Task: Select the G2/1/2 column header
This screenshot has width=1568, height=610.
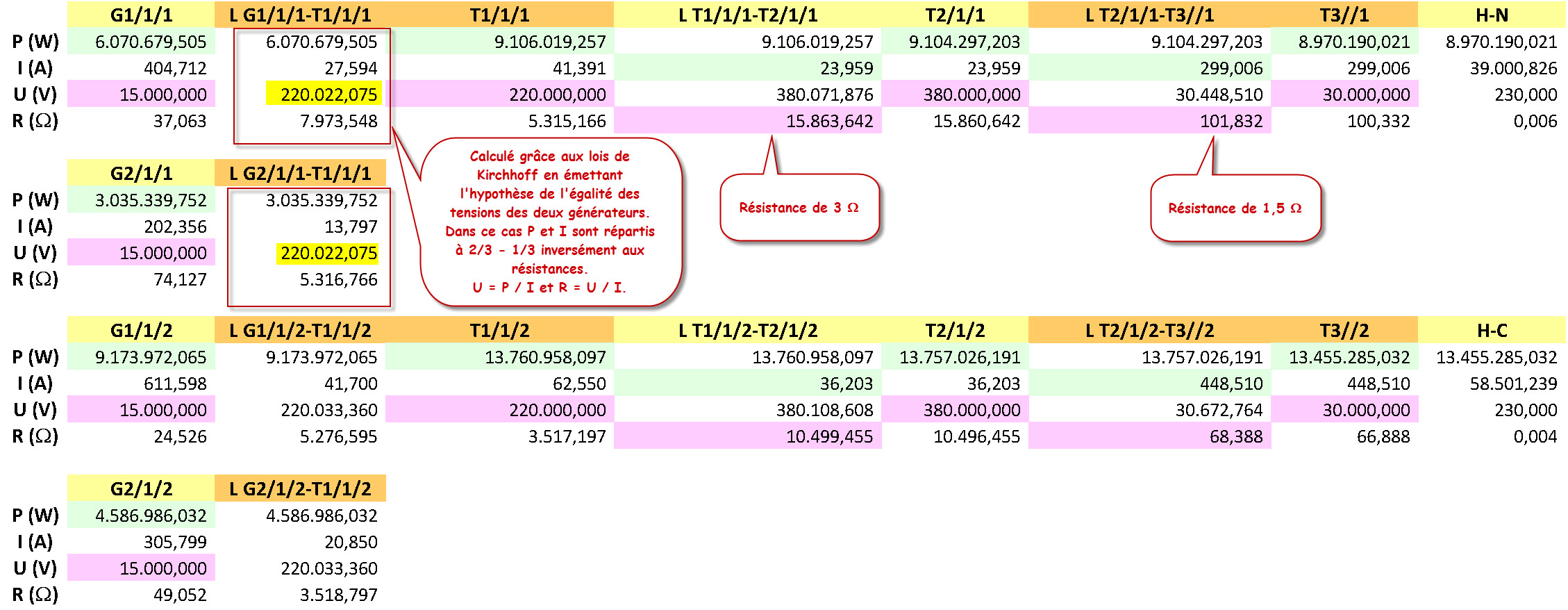Action: (141, 488)
